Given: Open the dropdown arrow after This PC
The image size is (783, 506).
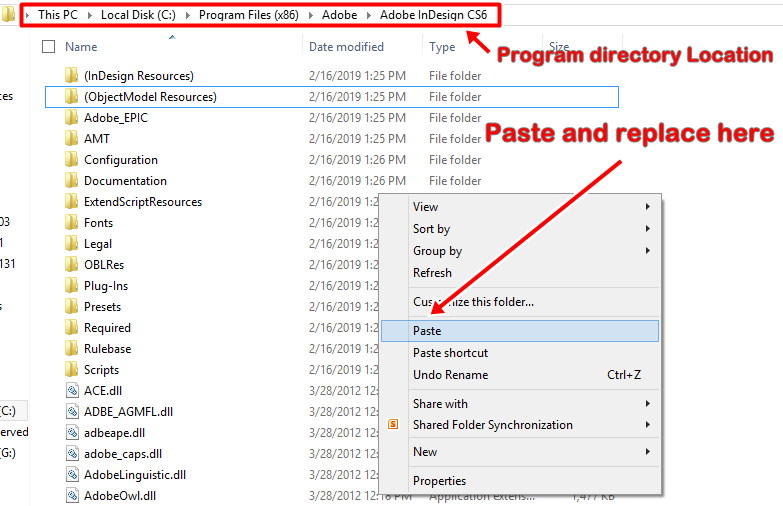Looking at the screenshot, I should pos(90,15).
